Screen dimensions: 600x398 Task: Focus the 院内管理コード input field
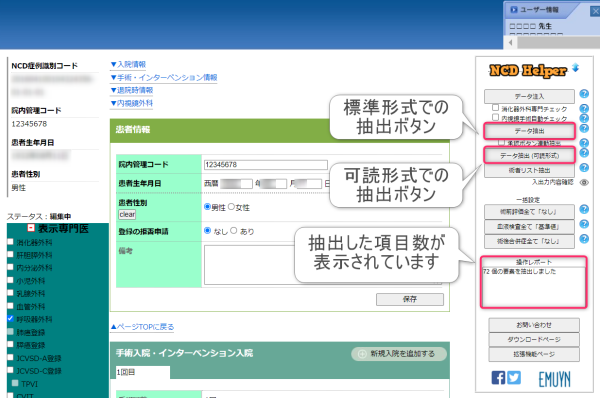(266, 165)
